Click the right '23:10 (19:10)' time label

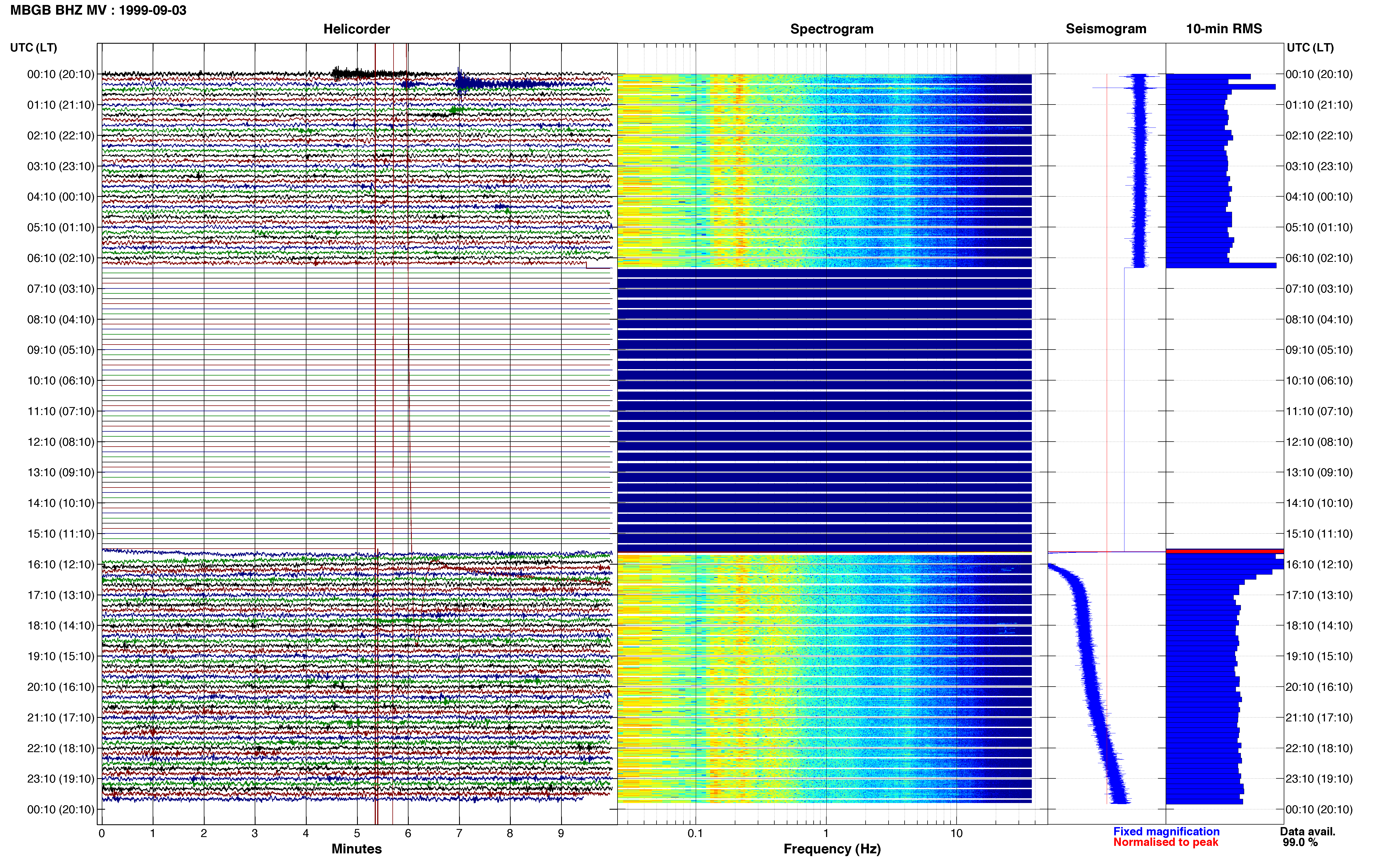click(x=1319, y=779)
